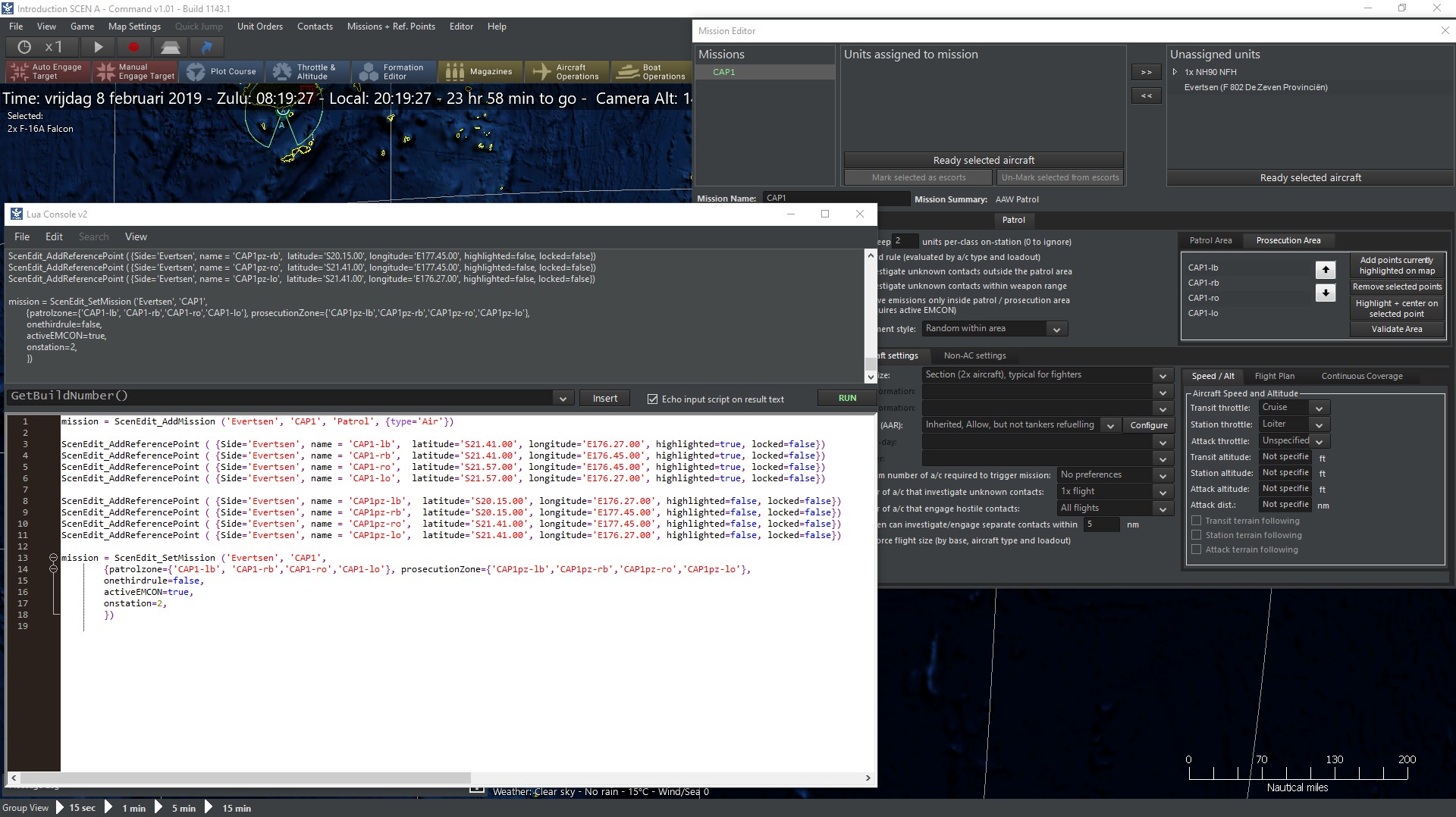Image resolution: width=1456 pixels, height=817 pixels.
Task: Move selected reference point down in list
Action: [x=1326, y=293]
